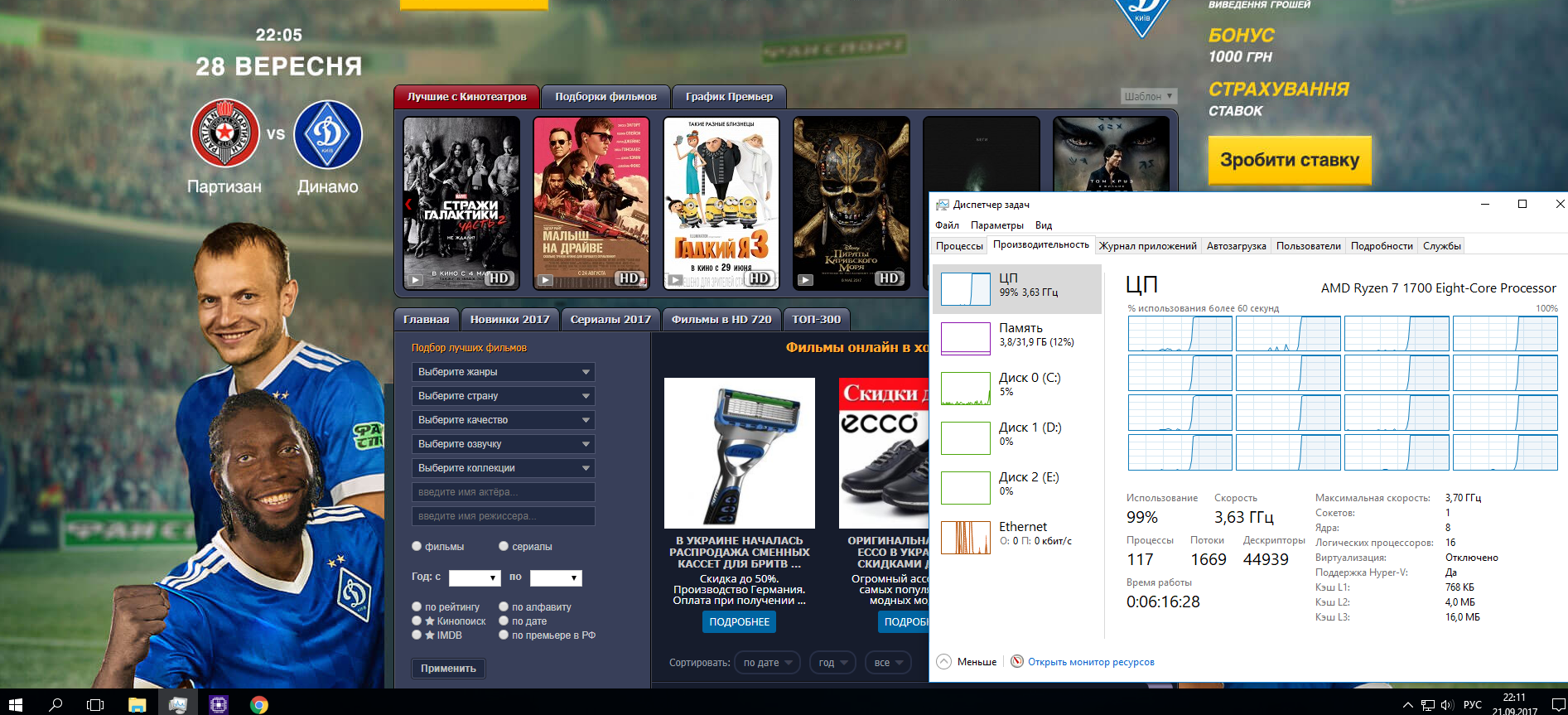Click the play icon on Малыш на драйве poster
This screenshot has height=715, width=1568.
[x=545, y=280]
